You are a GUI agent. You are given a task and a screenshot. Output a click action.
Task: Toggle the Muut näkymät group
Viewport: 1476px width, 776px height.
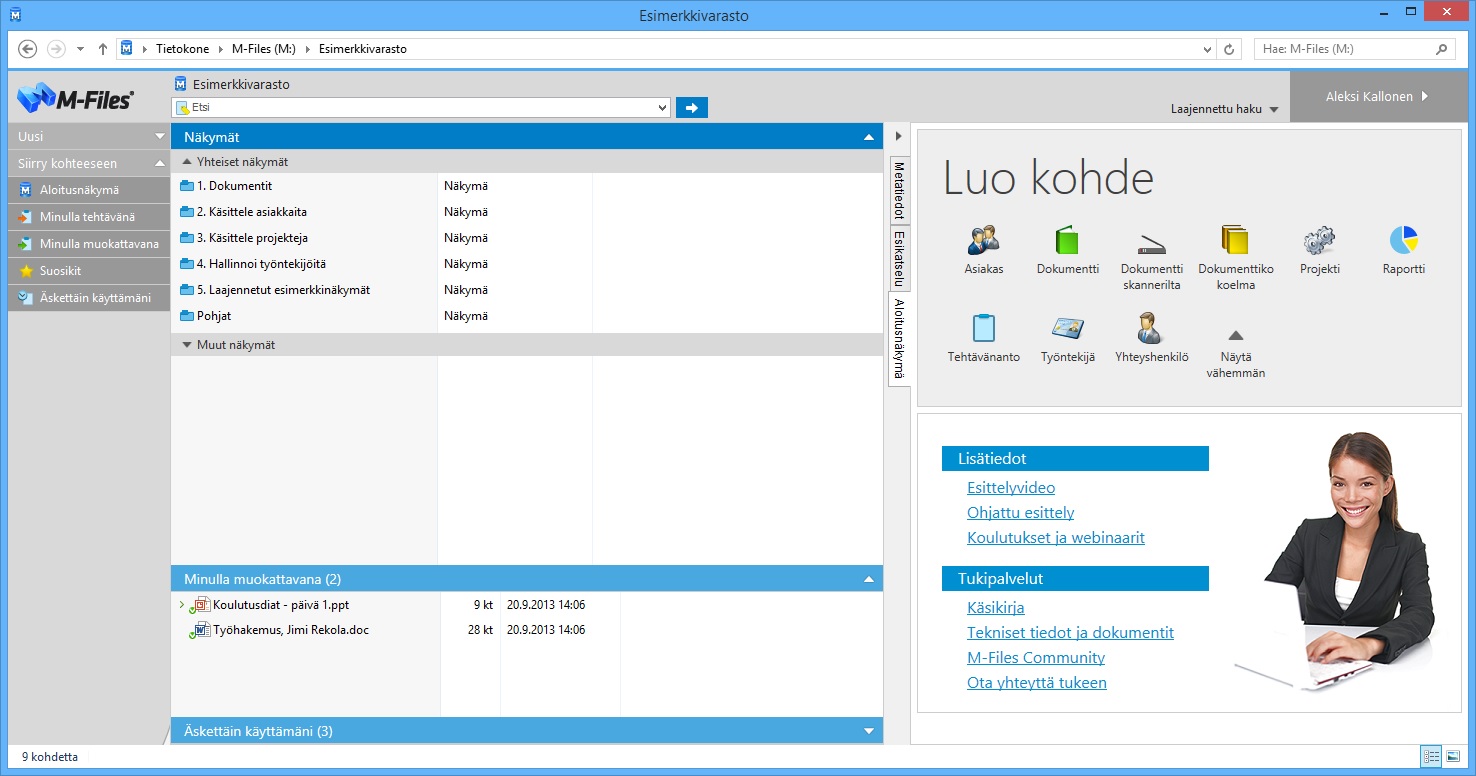pos(187,345)
